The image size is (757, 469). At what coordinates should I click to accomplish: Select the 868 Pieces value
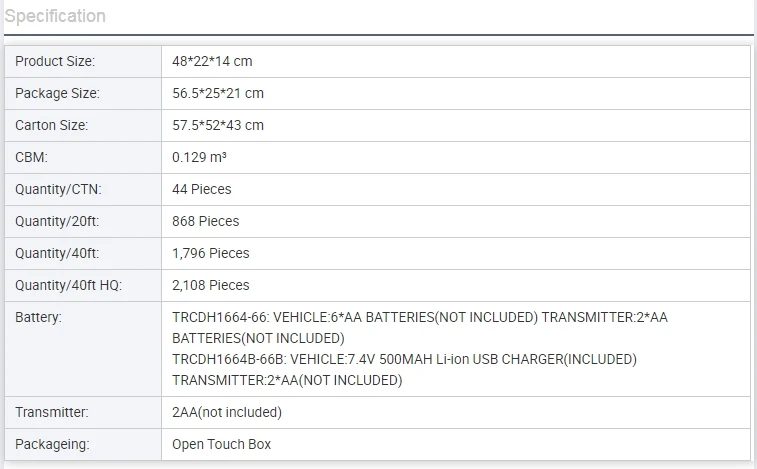coord(205,221)
